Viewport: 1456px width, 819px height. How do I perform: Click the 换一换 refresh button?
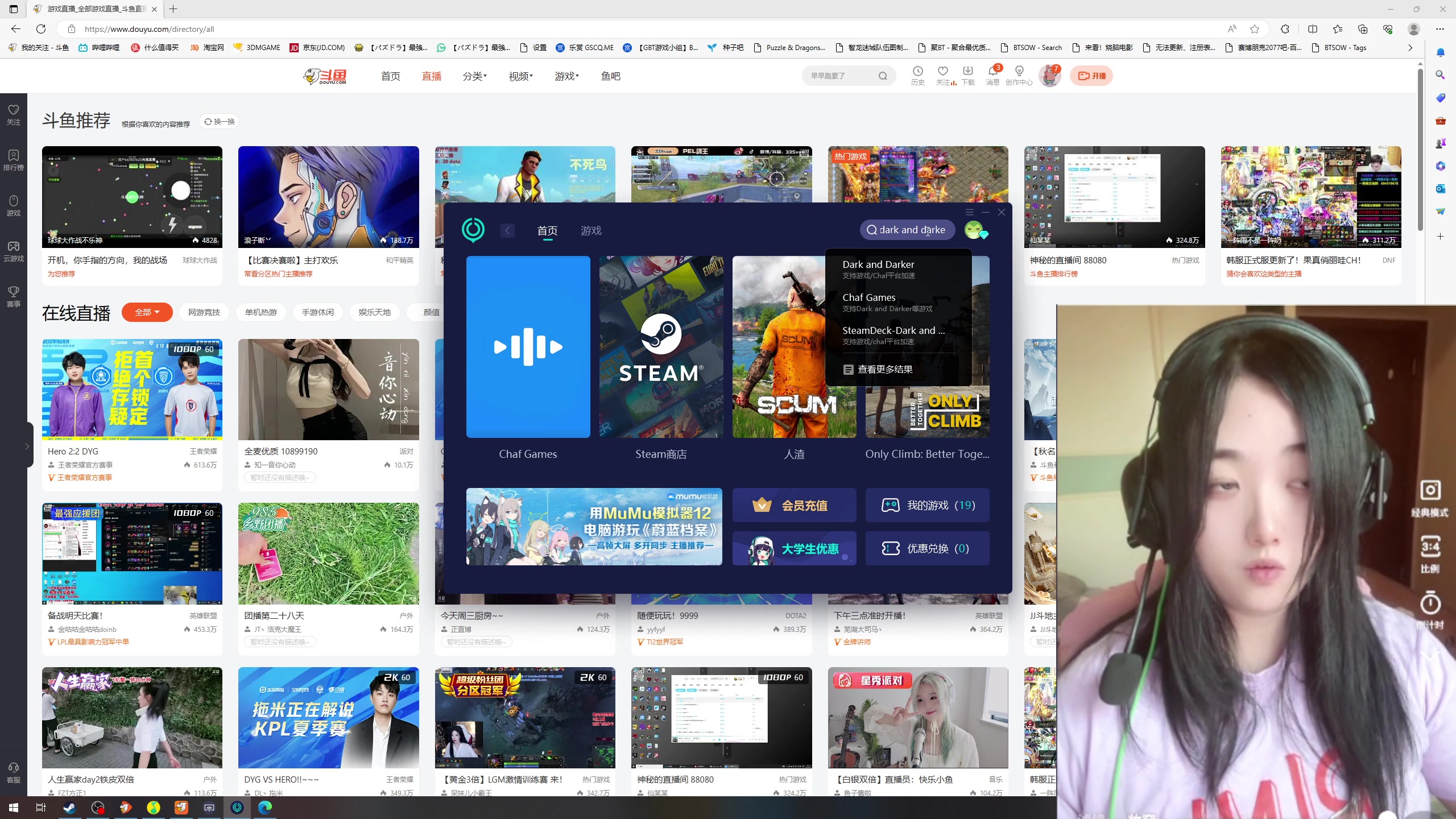[220, 122]
